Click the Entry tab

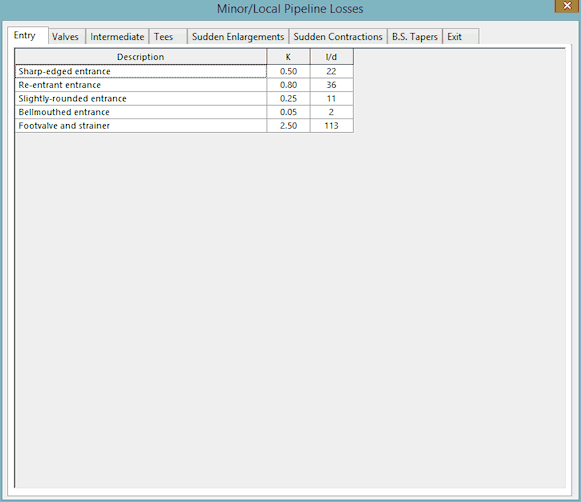(28, 36)
